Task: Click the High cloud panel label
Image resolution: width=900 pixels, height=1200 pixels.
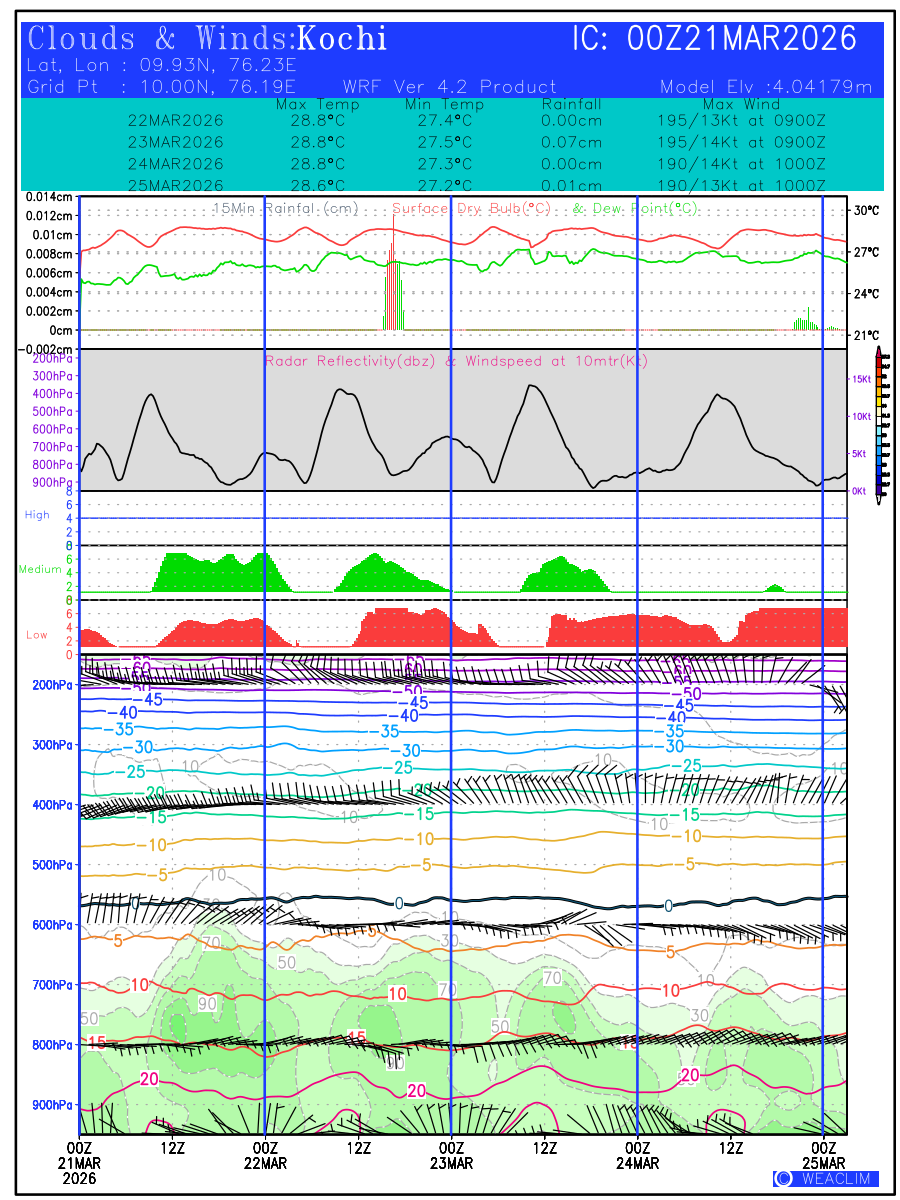Action: [x=37, y=515]
